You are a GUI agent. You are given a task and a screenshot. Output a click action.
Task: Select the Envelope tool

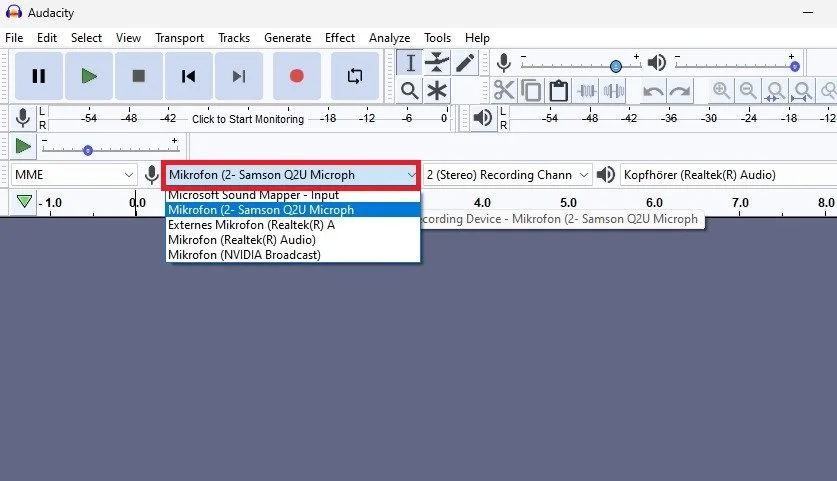(x=437, y=63)
